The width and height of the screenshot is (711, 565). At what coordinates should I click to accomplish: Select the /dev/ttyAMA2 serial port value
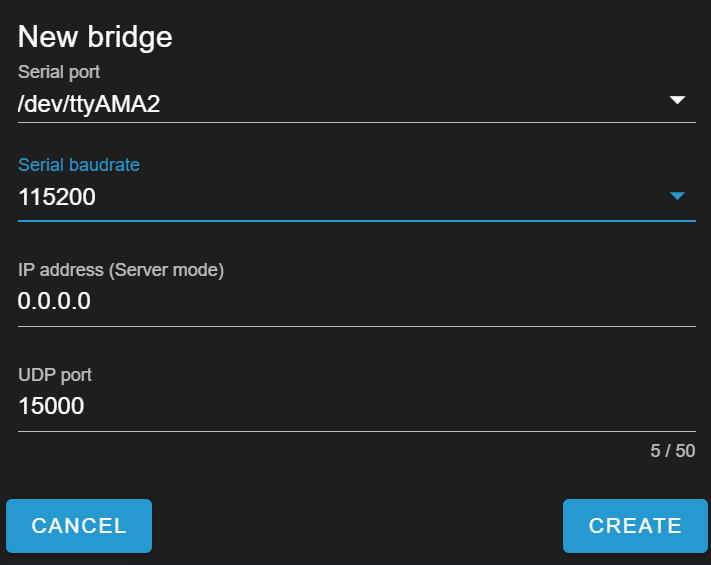(89, 103)
